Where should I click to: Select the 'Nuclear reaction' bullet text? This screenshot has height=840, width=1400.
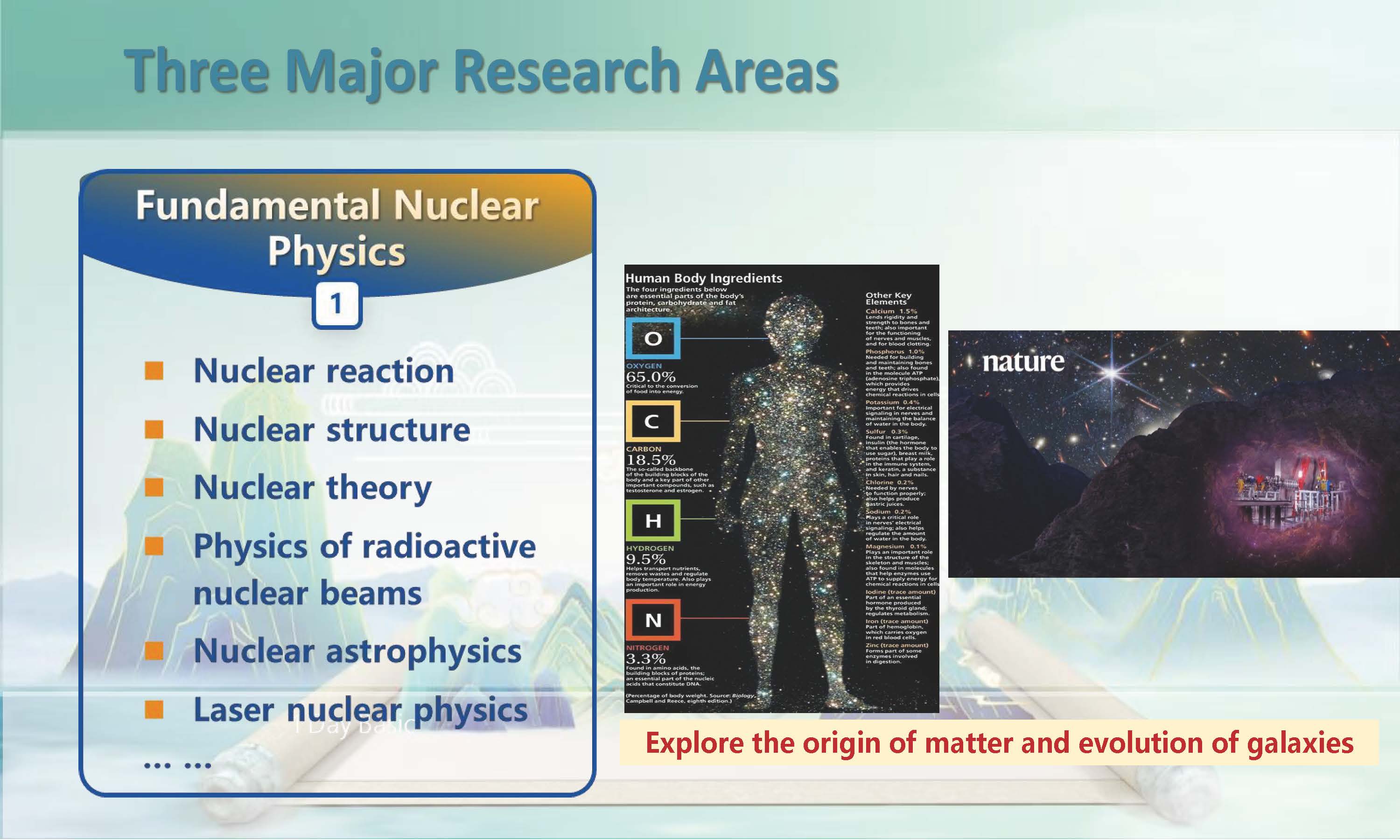coord(324,371)
